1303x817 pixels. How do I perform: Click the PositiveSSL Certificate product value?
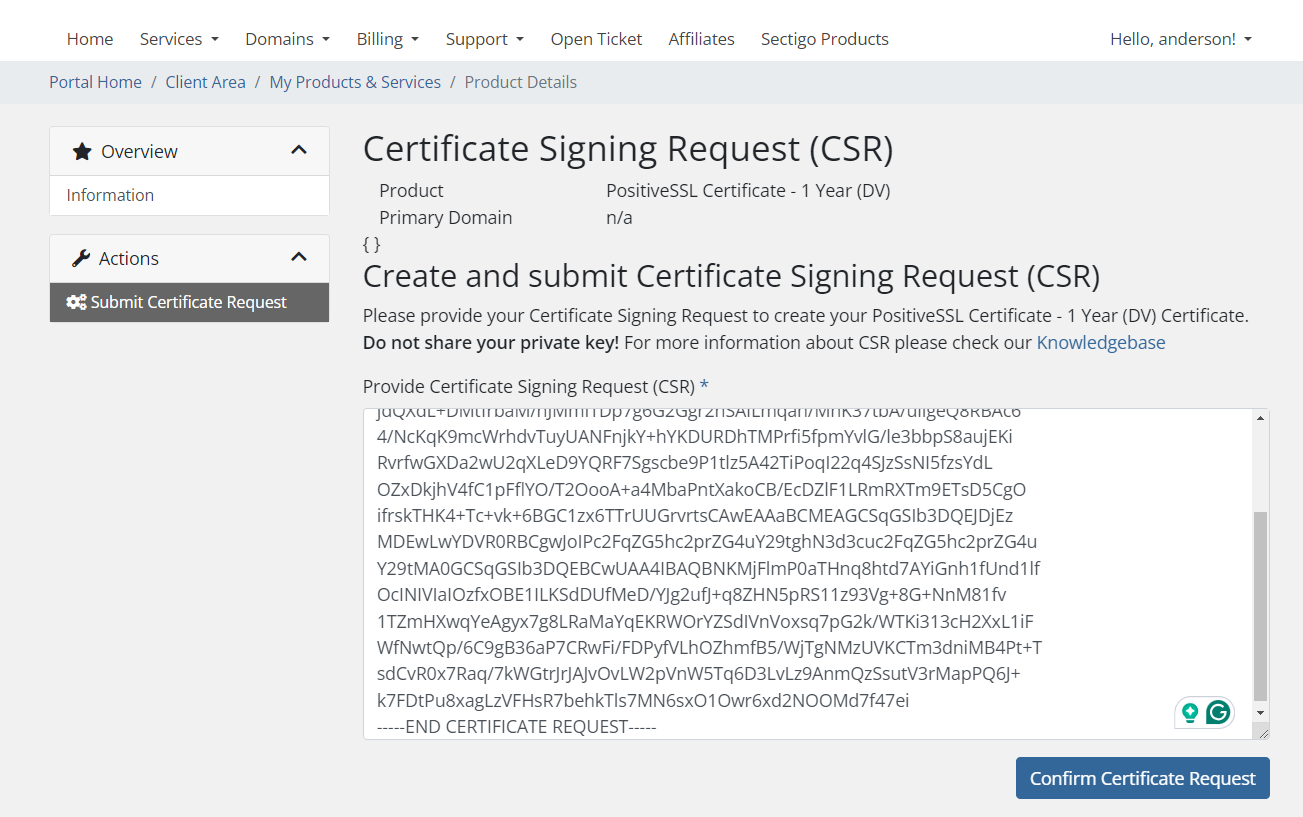(x=748, y=190)
